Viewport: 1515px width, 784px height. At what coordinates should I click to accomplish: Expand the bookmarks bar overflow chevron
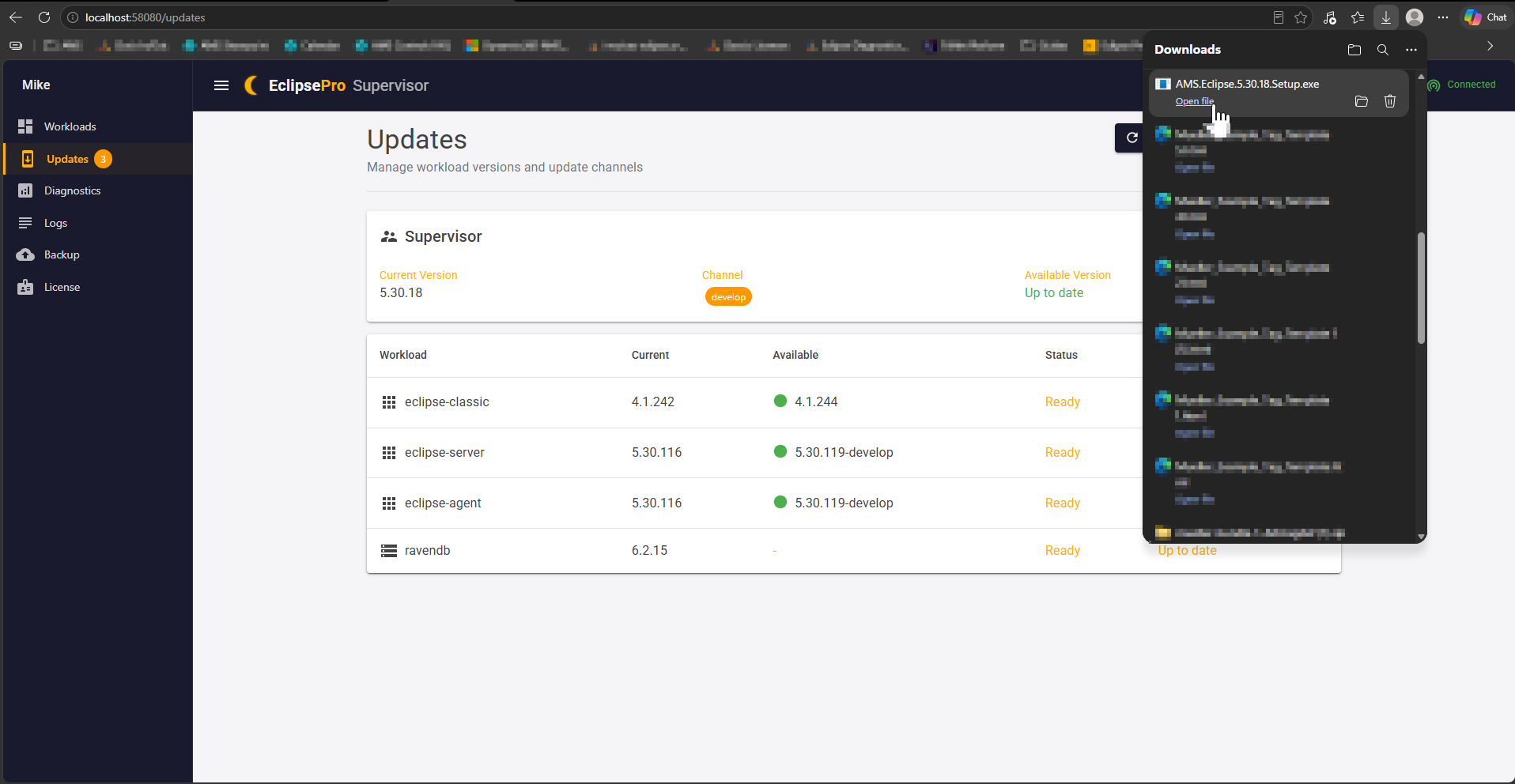tap(1490, 46)
